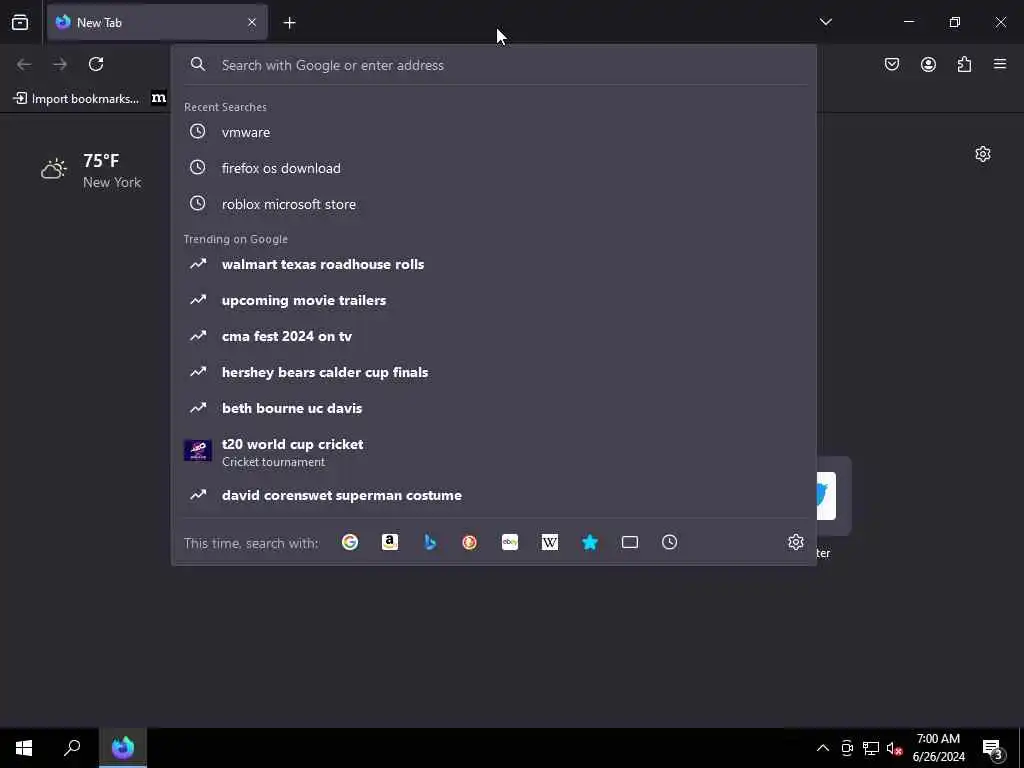This screenshot has width=1024, height=768.
Task: Select the New Tab tab
Action: click(x=157, y=22)
